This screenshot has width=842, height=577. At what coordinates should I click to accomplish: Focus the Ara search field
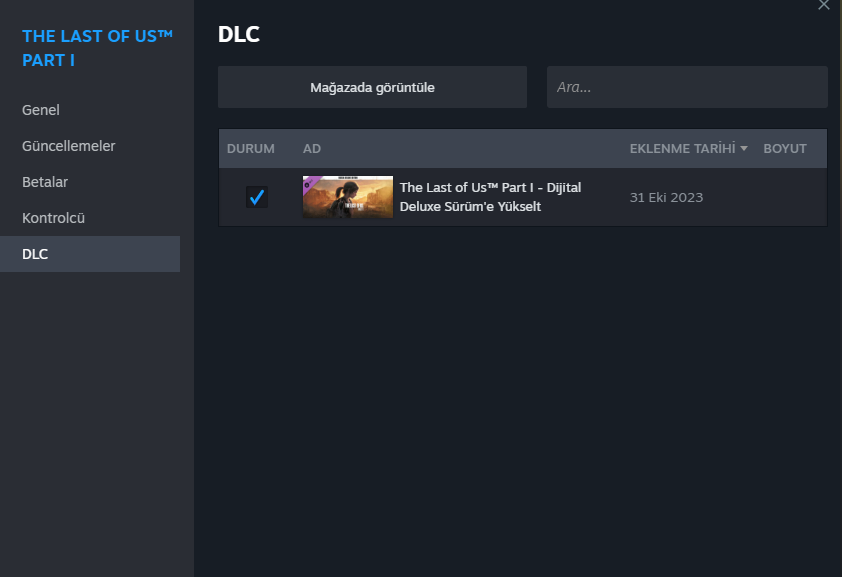pos(687,87)
